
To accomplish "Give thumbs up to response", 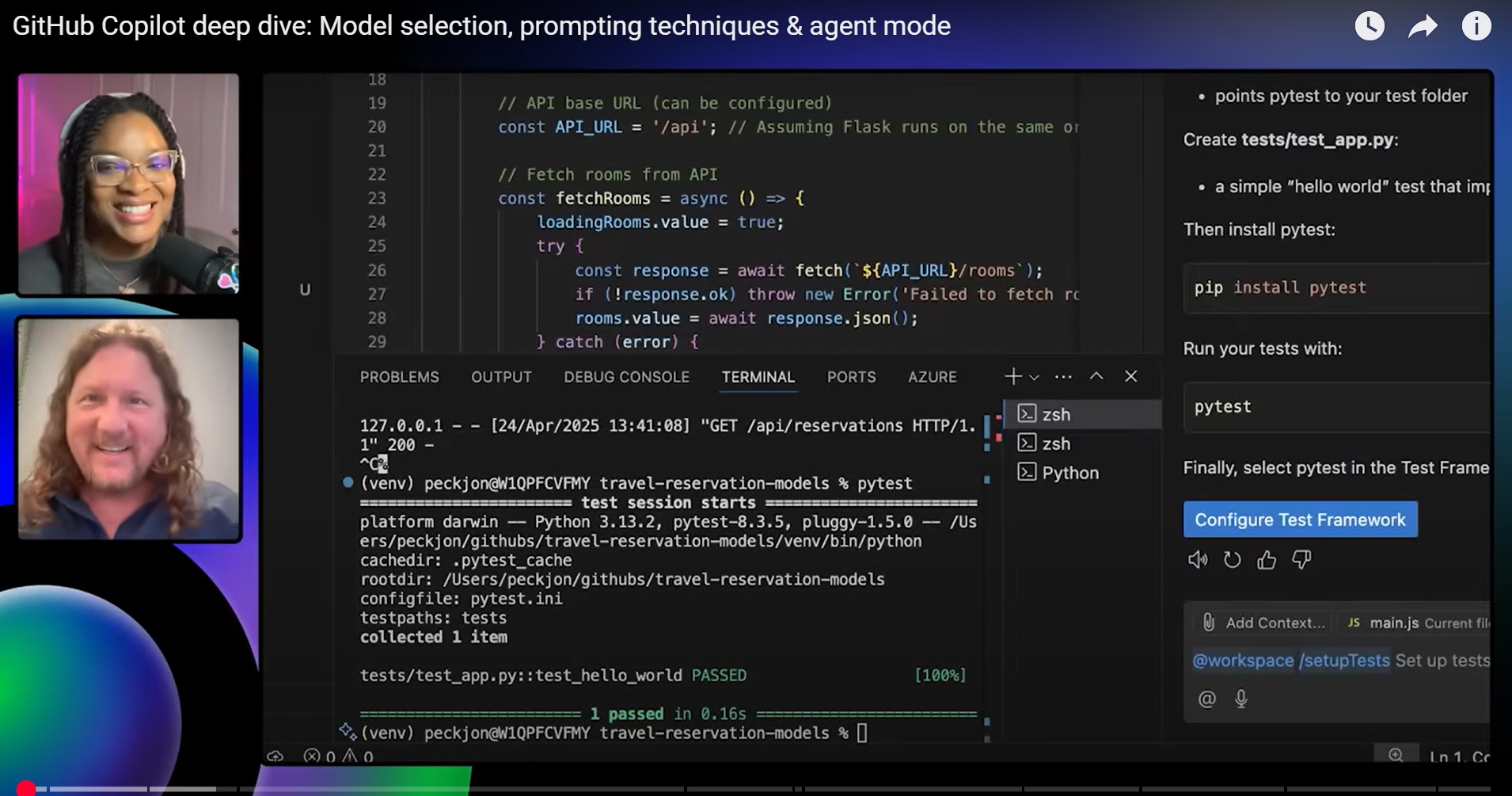I will tap(1267, 561).
